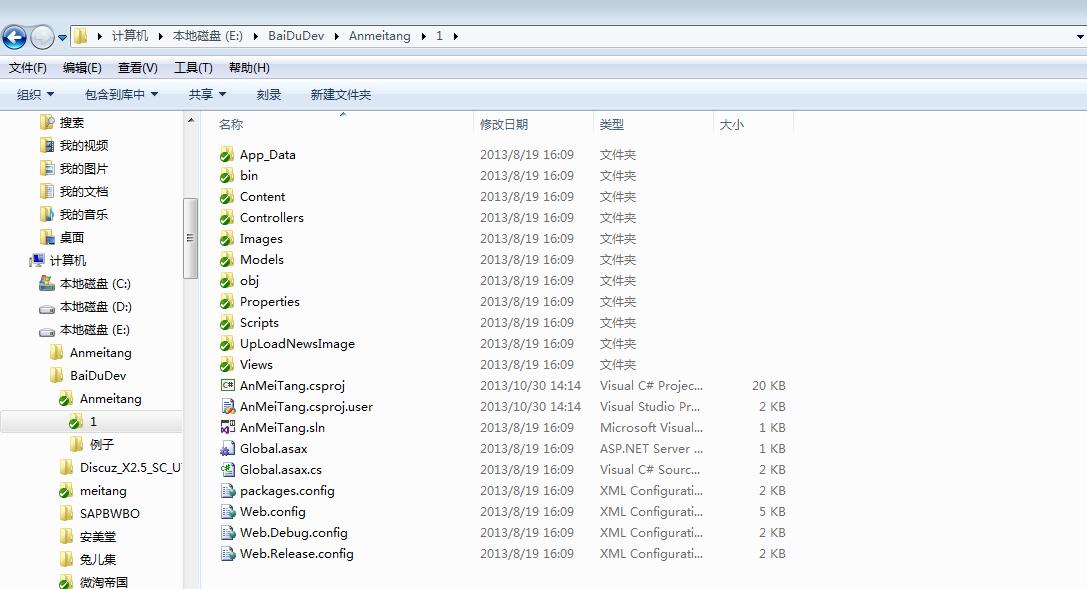Click the 刻录 burn button
The width and height of the screenshot is (1087, 589).
269,95
